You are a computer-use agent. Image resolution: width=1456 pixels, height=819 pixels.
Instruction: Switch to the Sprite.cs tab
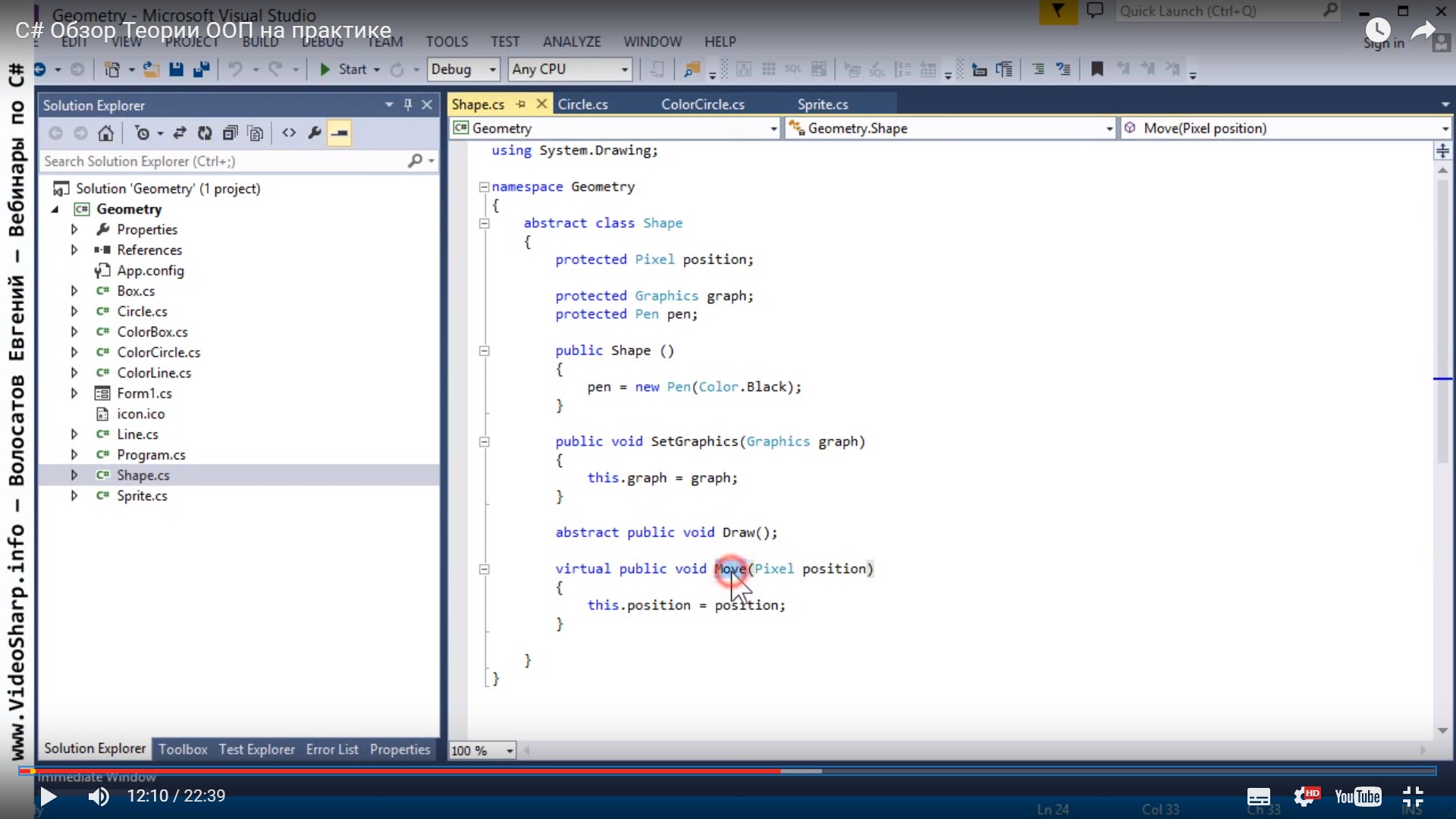(823, 104)
